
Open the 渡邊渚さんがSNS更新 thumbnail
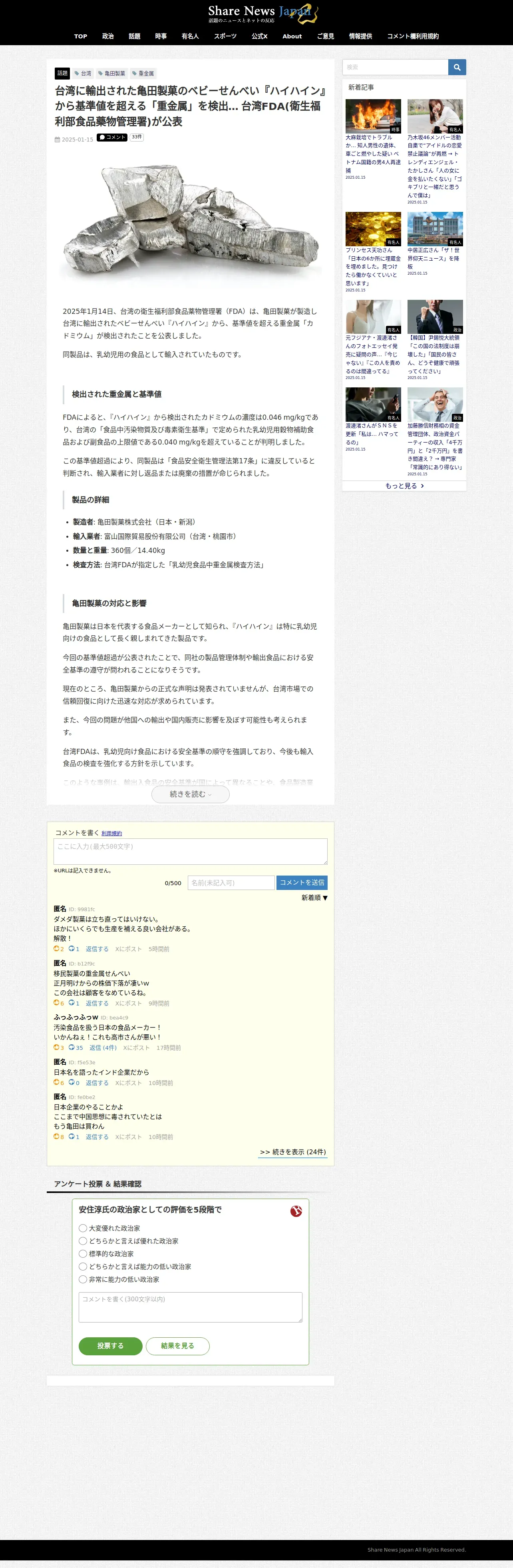coord(373,404)
